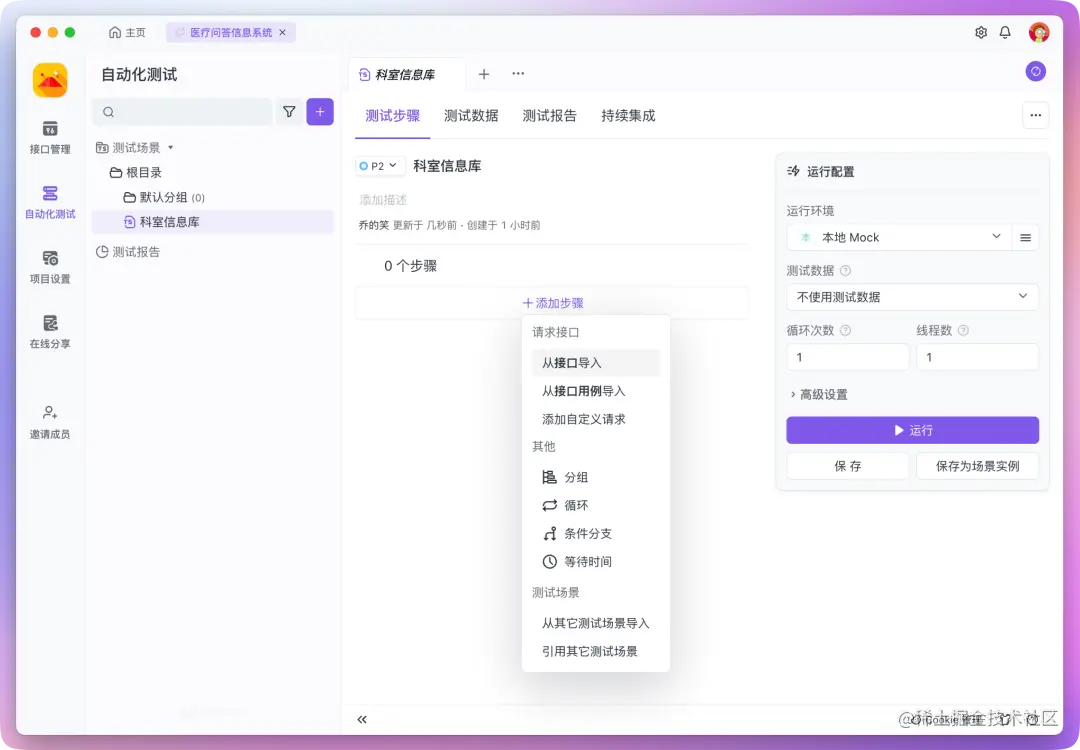Viewport: 1080px width, 750px height.
Task: Switch to the 测试数据 tab
Action: tap(471, 115)
